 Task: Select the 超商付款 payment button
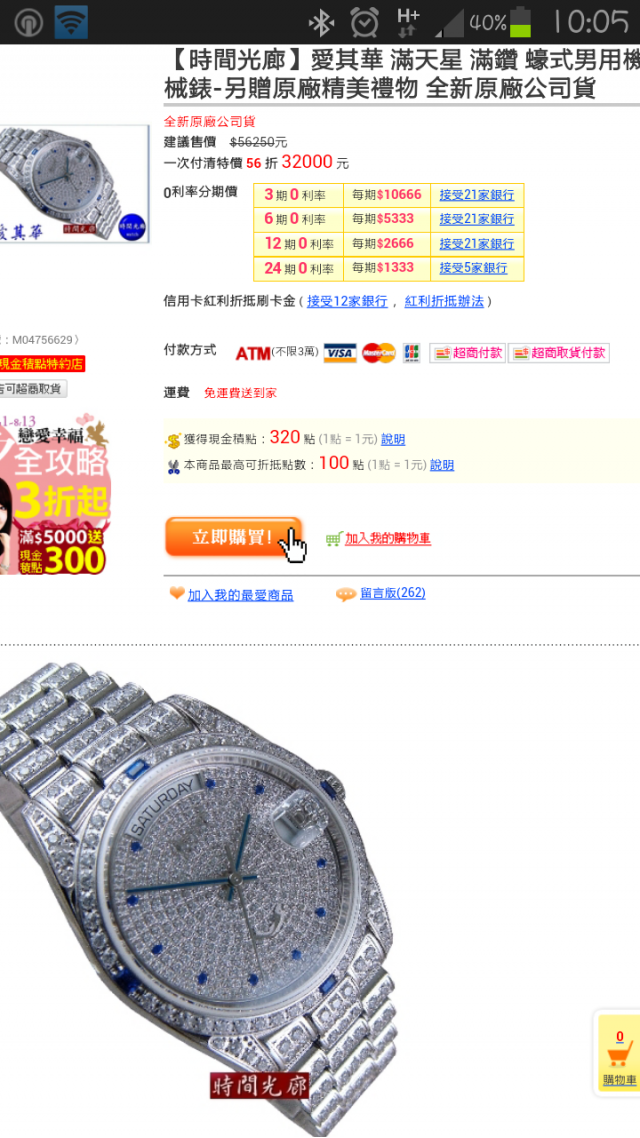point(467,353)
